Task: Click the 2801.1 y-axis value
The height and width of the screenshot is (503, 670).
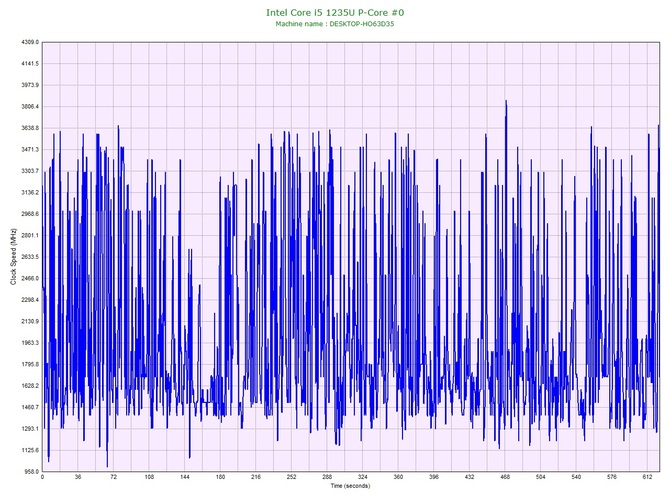Action: (x=30, y=235)
